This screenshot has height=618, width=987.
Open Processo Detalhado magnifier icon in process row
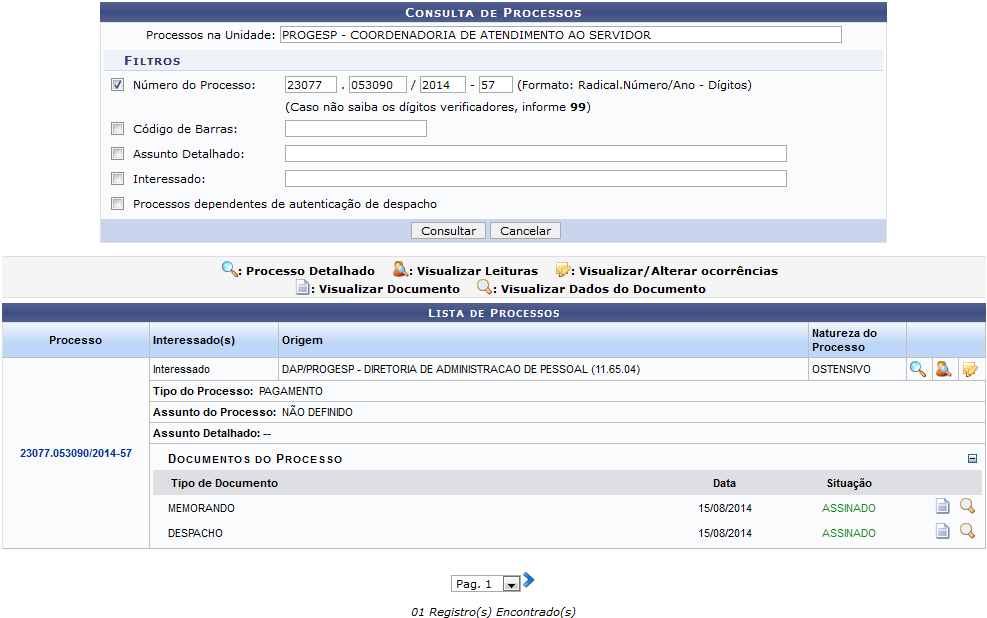(x=917, y=369)
